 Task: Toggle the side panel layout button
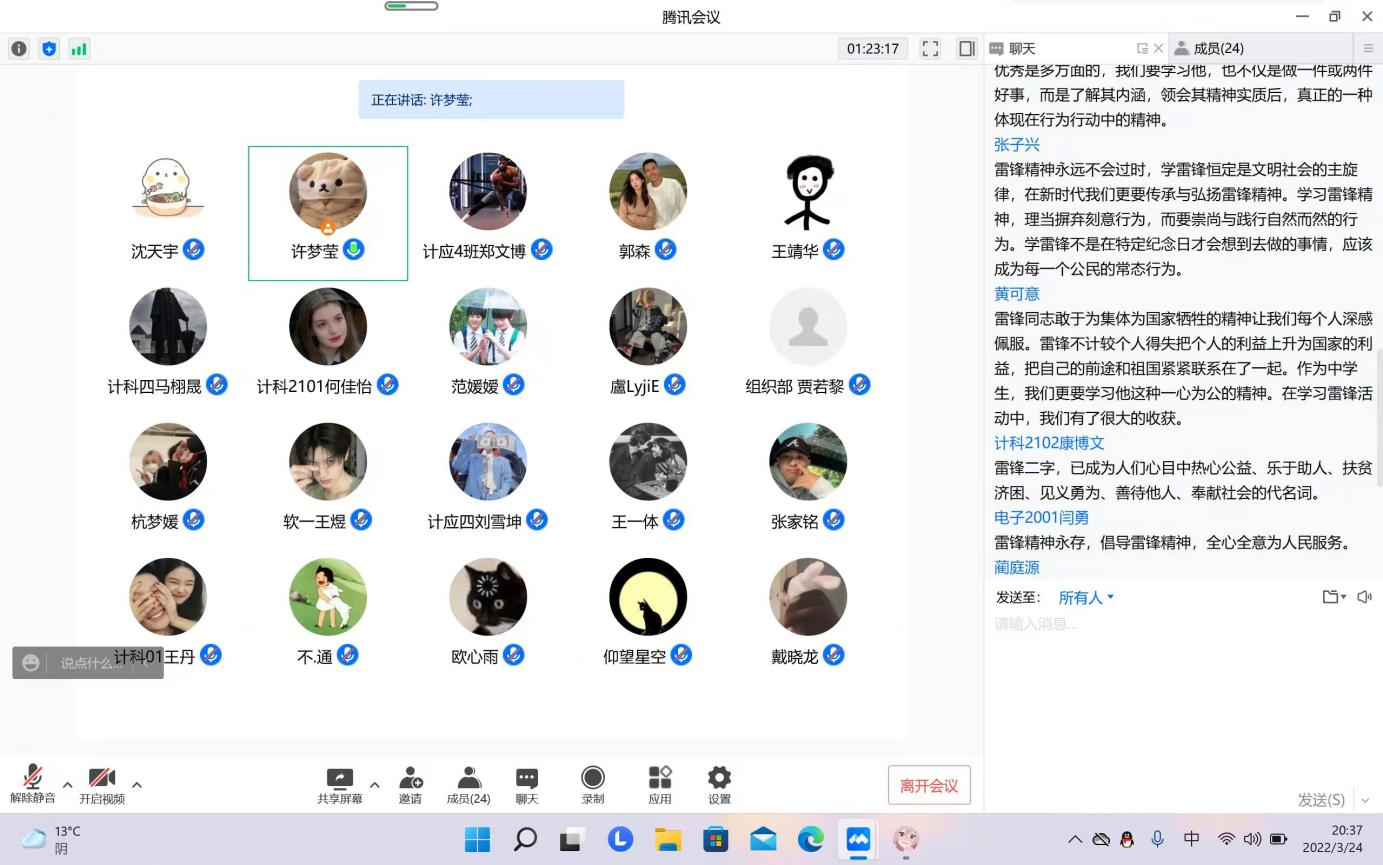pyautogui.click(x=966, y=48)
